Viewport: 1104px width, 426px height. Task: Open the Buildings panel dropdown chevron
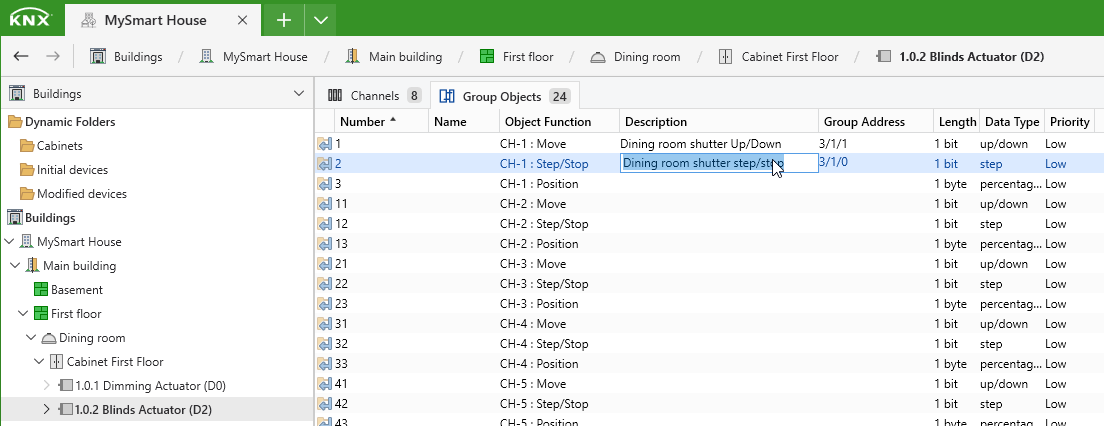pyautogui.click(x=298, y=94)
